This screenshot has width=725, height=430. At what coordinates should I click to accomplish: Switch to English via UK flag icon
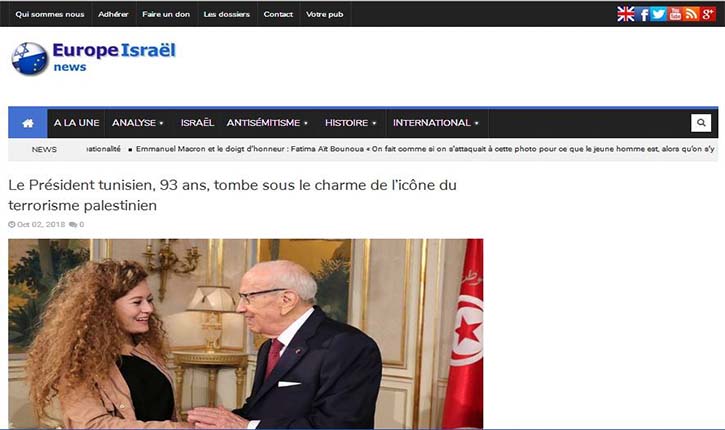click(x=626, y=14)
